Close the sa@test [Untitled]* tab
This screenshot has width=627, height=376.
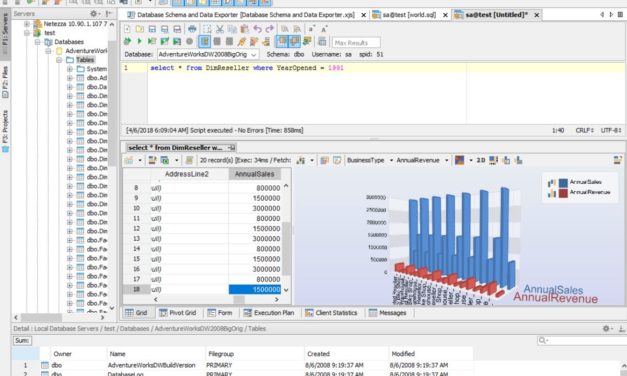coord(537,15)
